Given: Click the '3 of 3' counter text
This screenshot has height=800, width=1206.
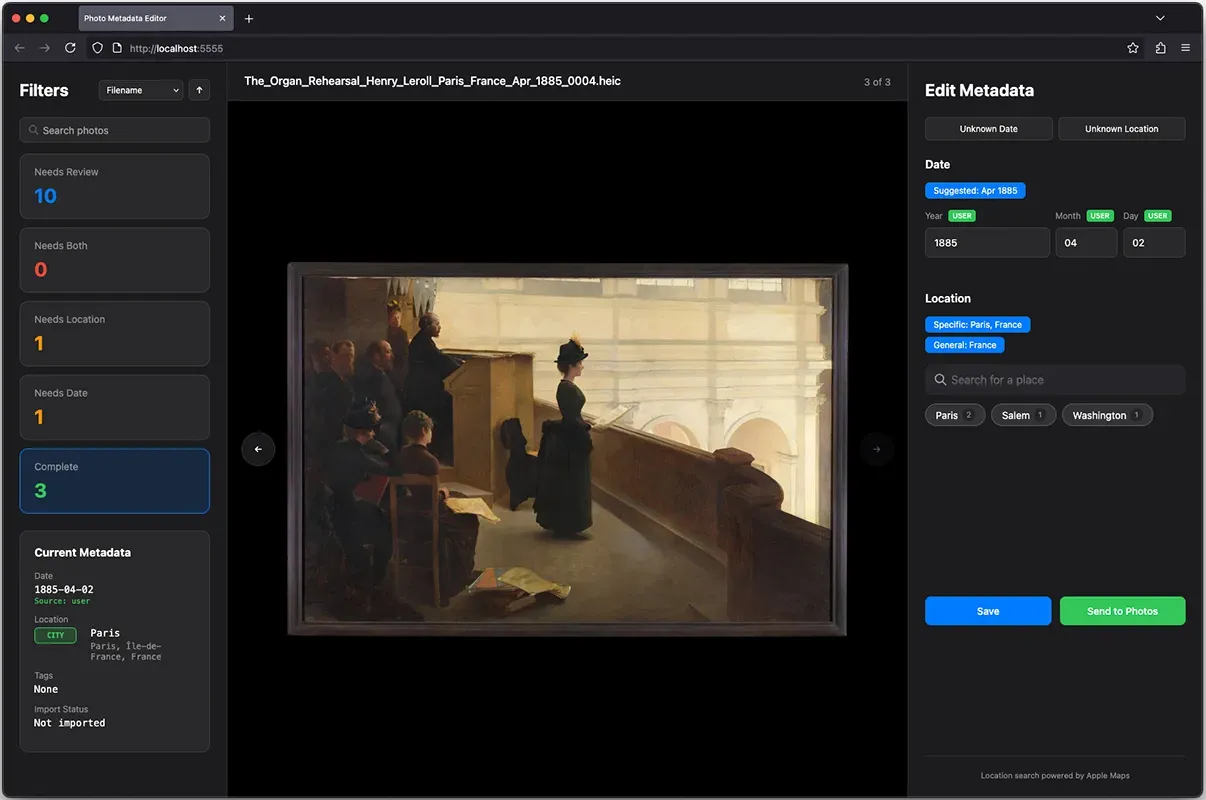Looking at the screenshot, I should click(877, 82).
